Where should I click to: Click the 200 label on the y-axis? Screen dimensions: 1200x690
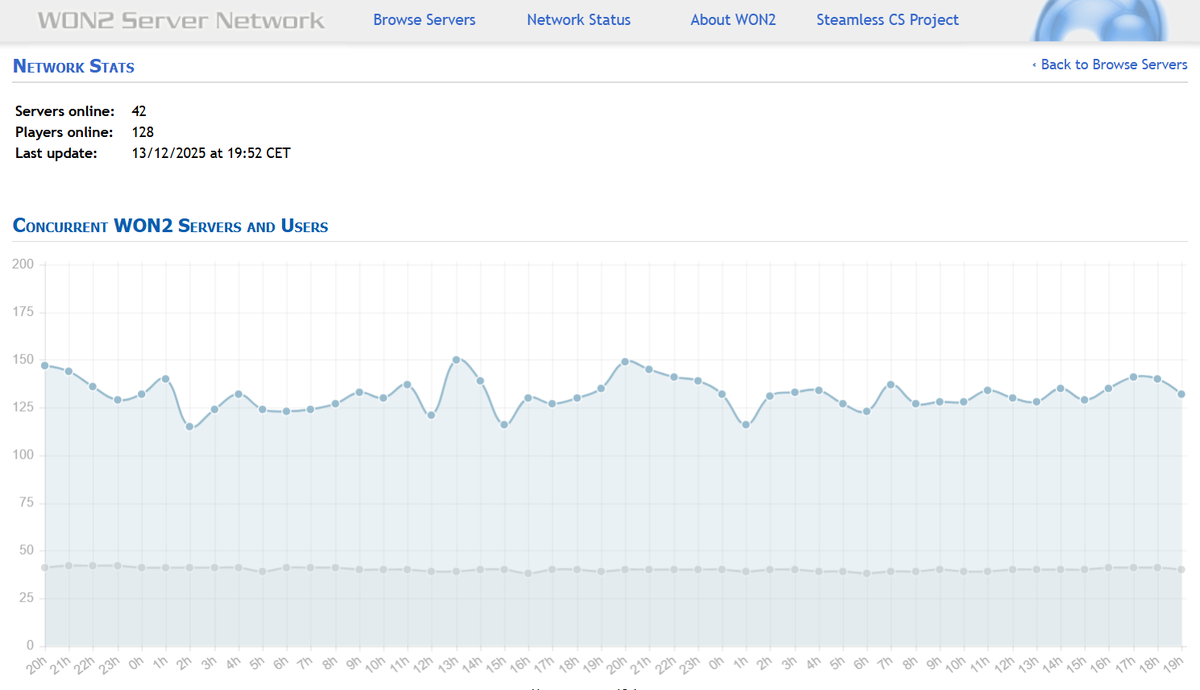pos(23,264)
